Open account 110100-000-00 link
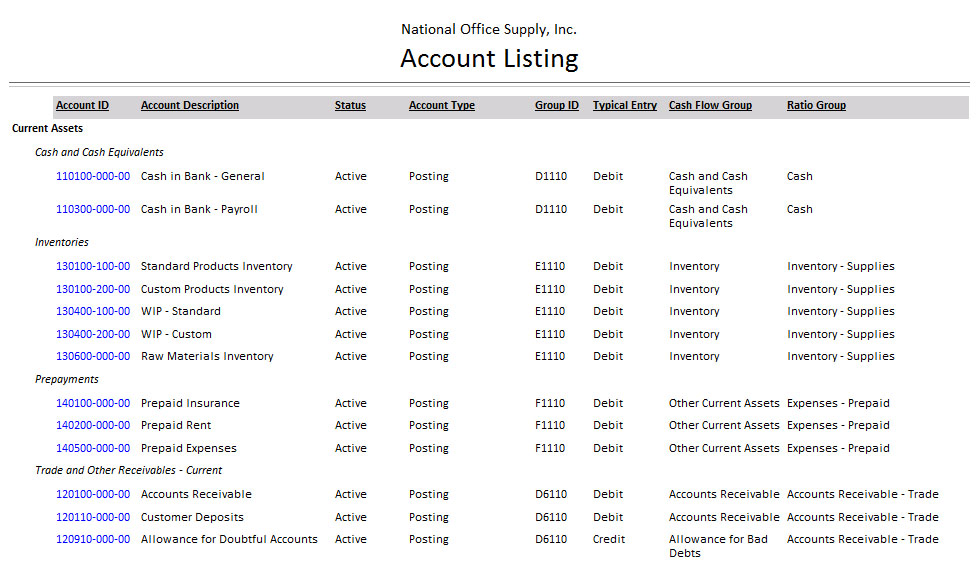Image resolution: width=977 pixels, height=575 pixels. [x=93, y=176]
